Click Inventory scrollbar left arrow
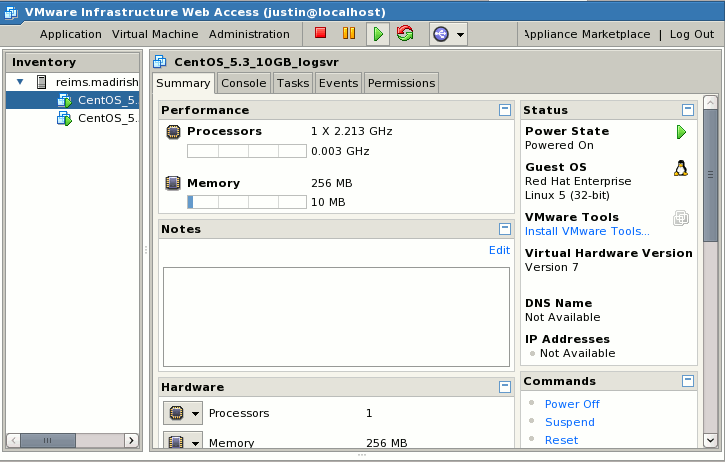Image resolution: width=725 pixels, height=463 pixels. pos(13,440)
